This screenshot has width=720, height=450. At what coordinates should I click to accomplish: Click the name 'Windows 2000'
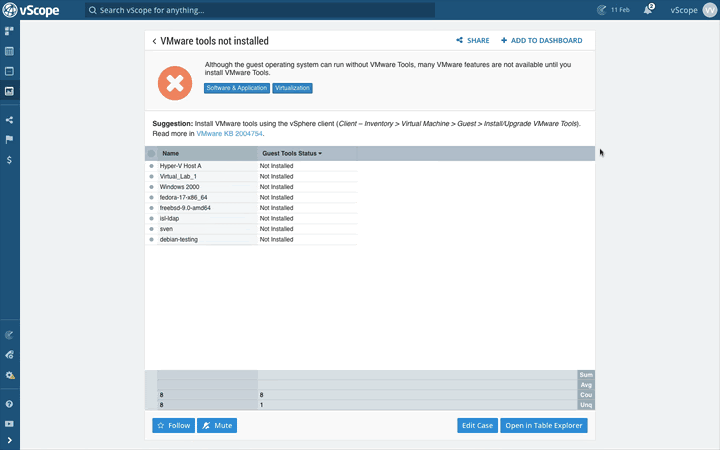click(x=180, y=187)
